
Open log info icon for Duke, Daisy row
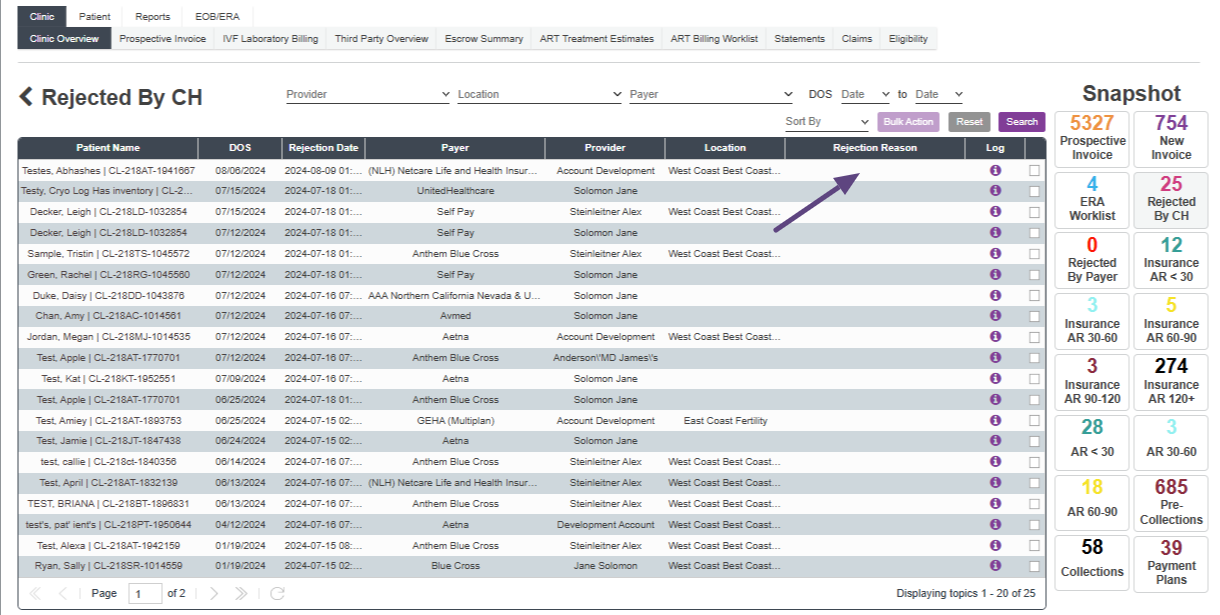click(995, 296)
